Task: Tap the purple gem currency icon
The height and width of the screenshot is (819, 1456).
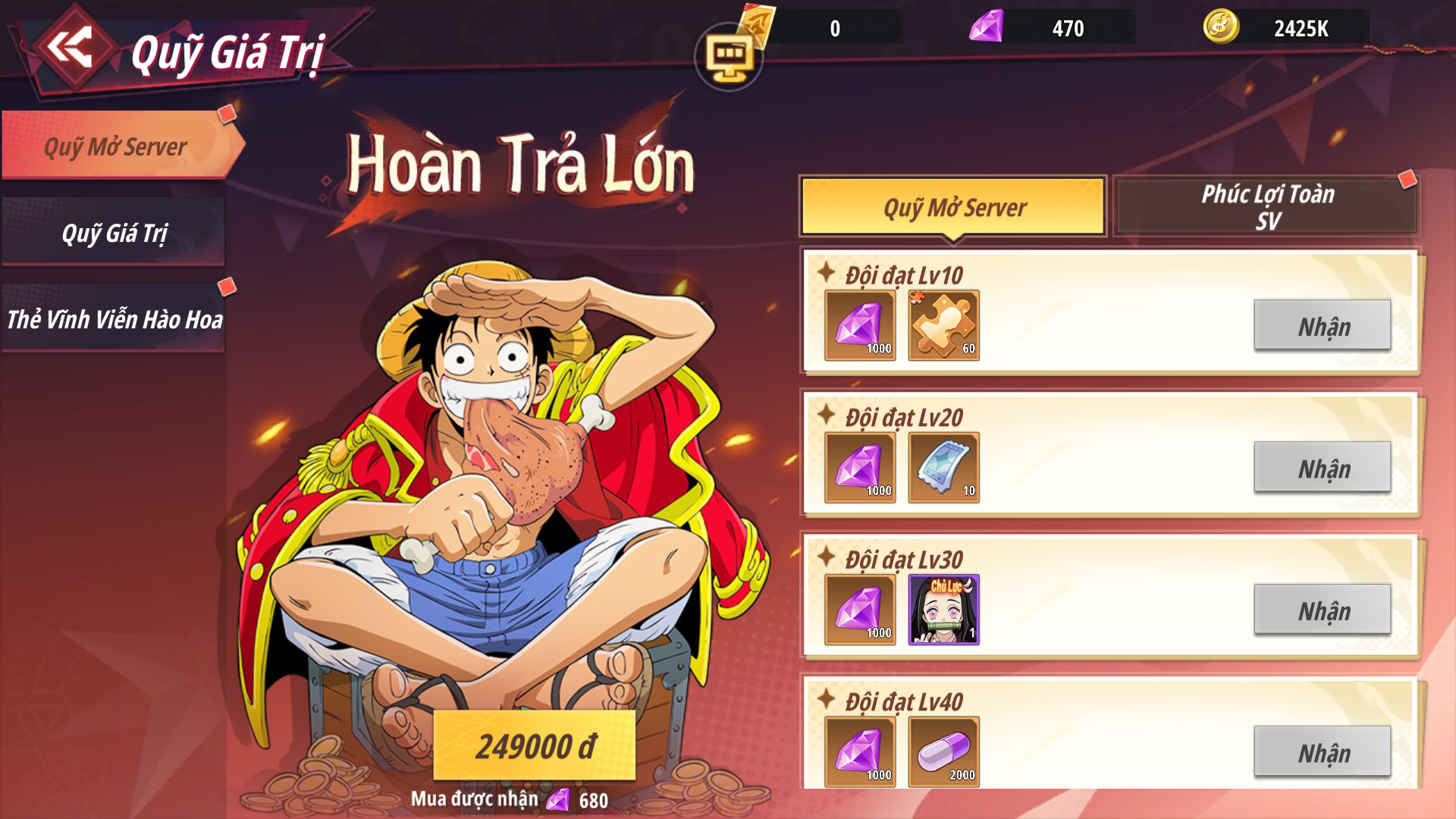Action: (x=987, y=27)
